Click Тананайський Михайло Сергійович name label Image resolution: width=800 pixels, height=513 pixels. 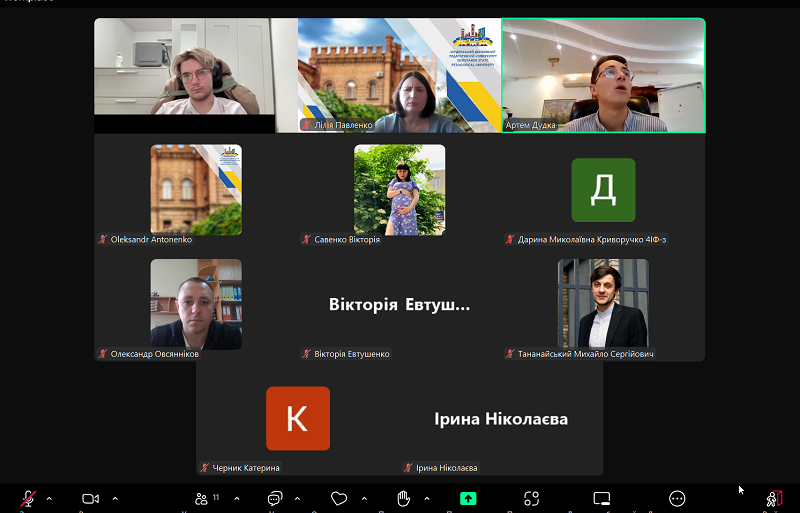coord(586,354)
